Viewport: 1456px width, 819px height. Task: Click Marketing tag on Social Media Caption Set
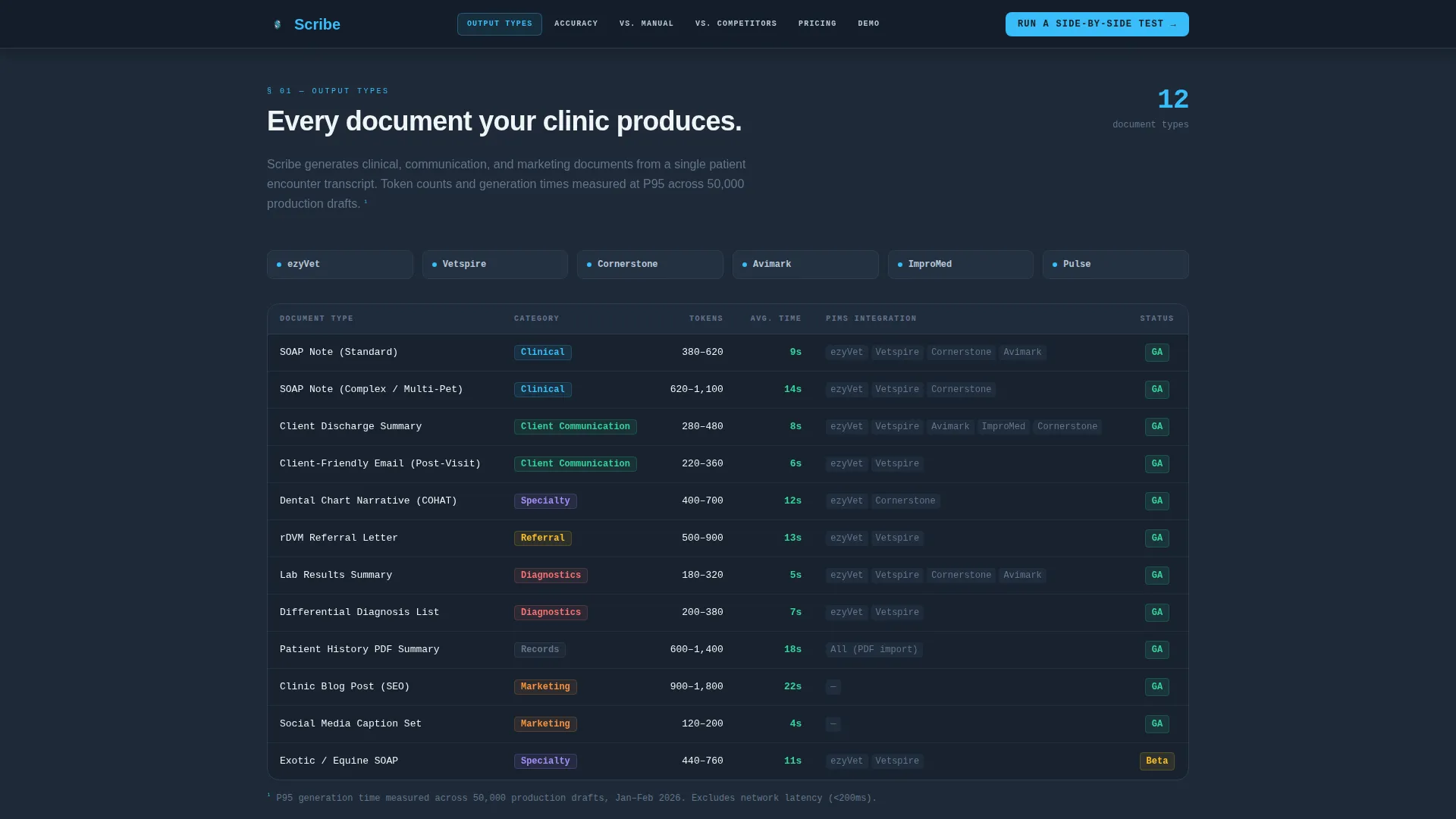coord(545,724)
